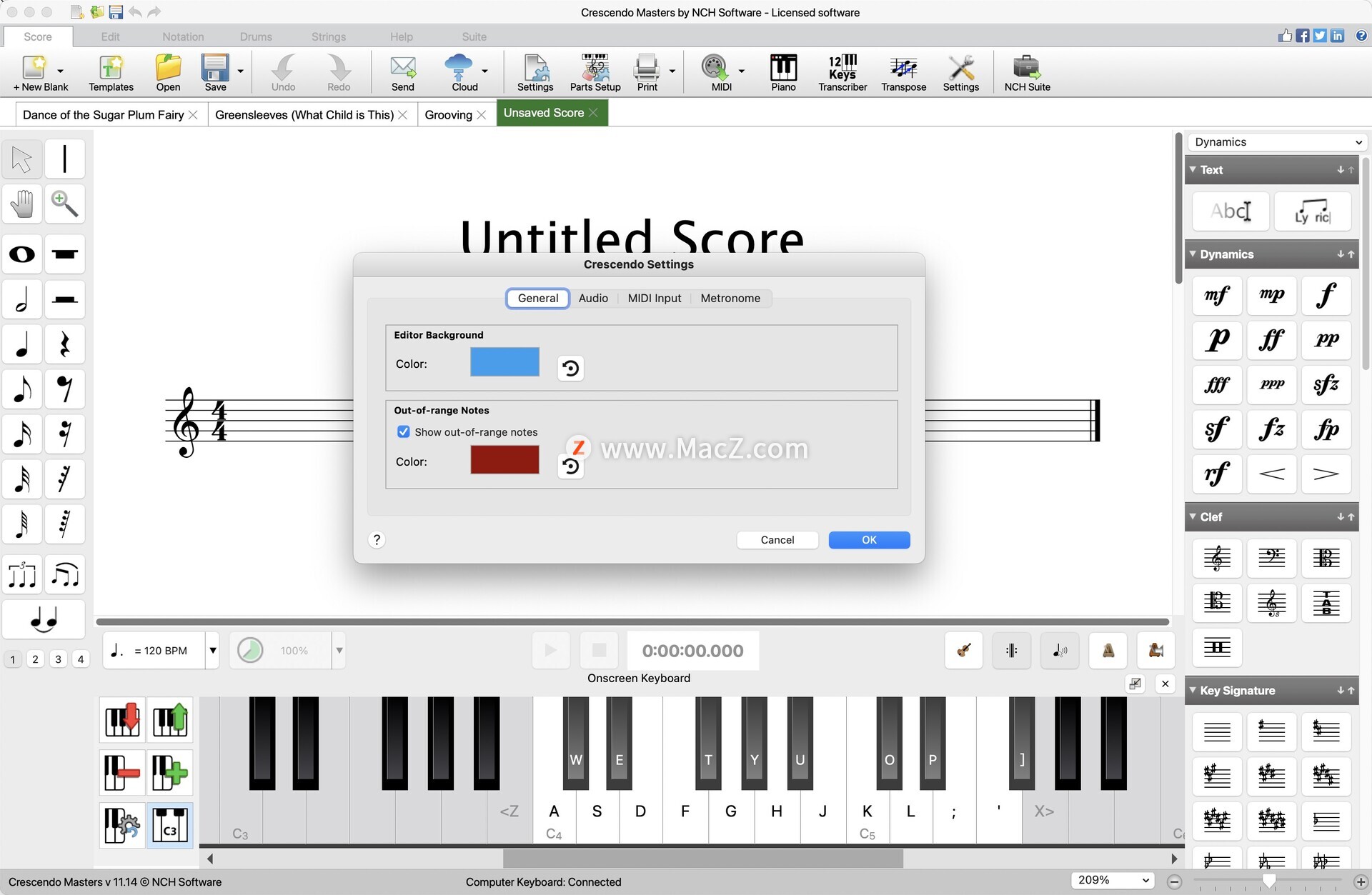The width and height of the screenshot is (1372, 895).
Task: Toggle the barline tool
Action: (x=64, y=159)
